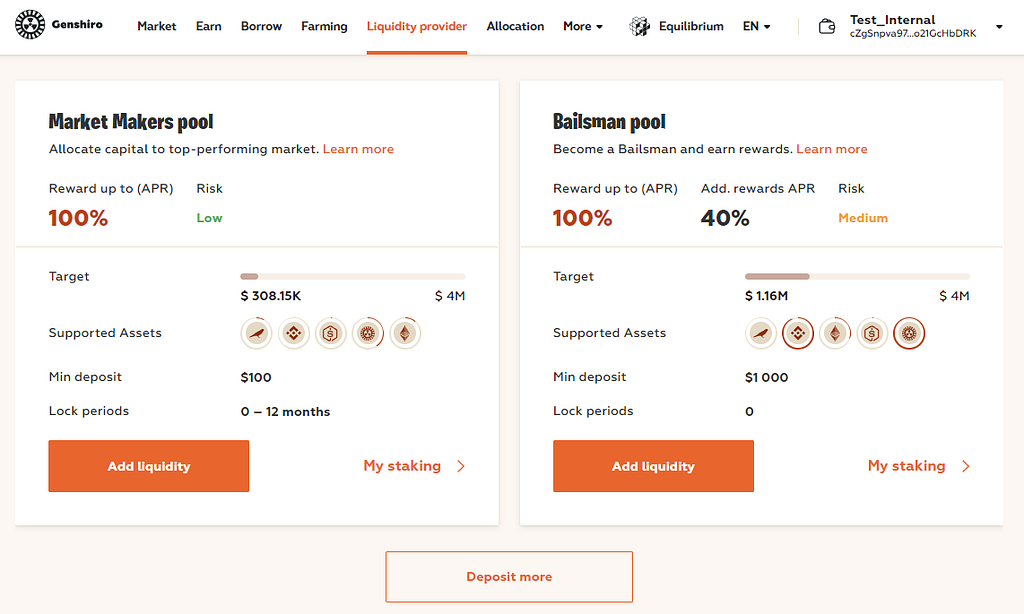
Task: Select hexagon dollar asset in Market Makers pool
Action: (331, 333)
